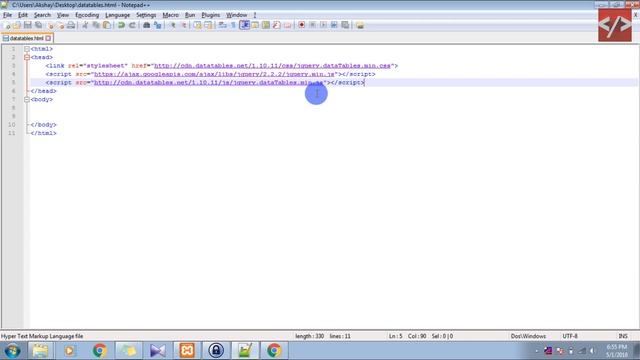
Task: Click the Close document toolbar icon
Action: pyautogui.click(x=51, y=25)
